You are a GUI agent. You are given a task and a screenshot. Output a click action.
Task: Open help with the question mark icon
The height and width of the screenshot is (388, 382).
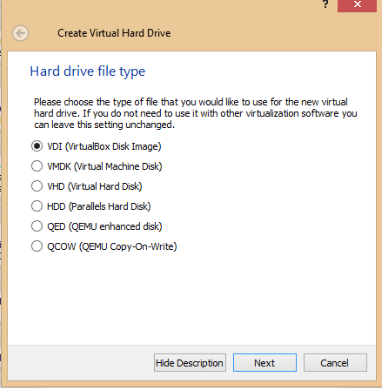pos(325,4)
